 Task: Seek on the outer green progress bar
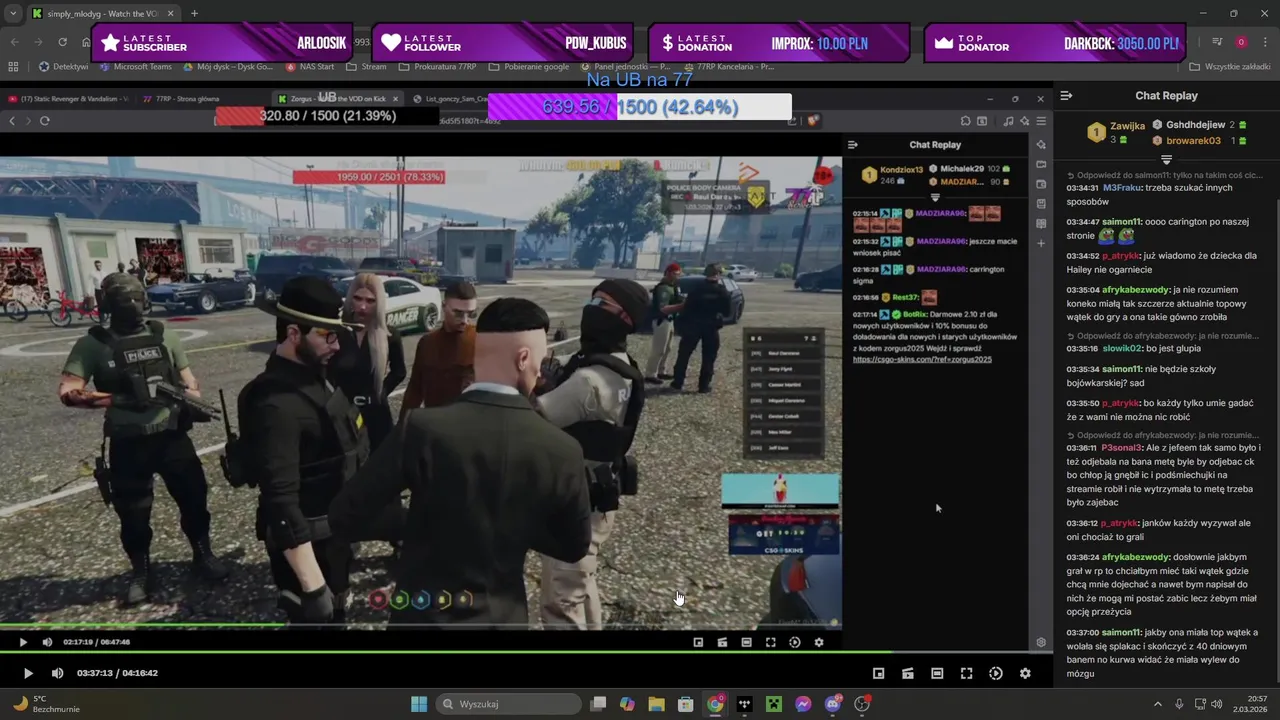[x=526, y=652]
